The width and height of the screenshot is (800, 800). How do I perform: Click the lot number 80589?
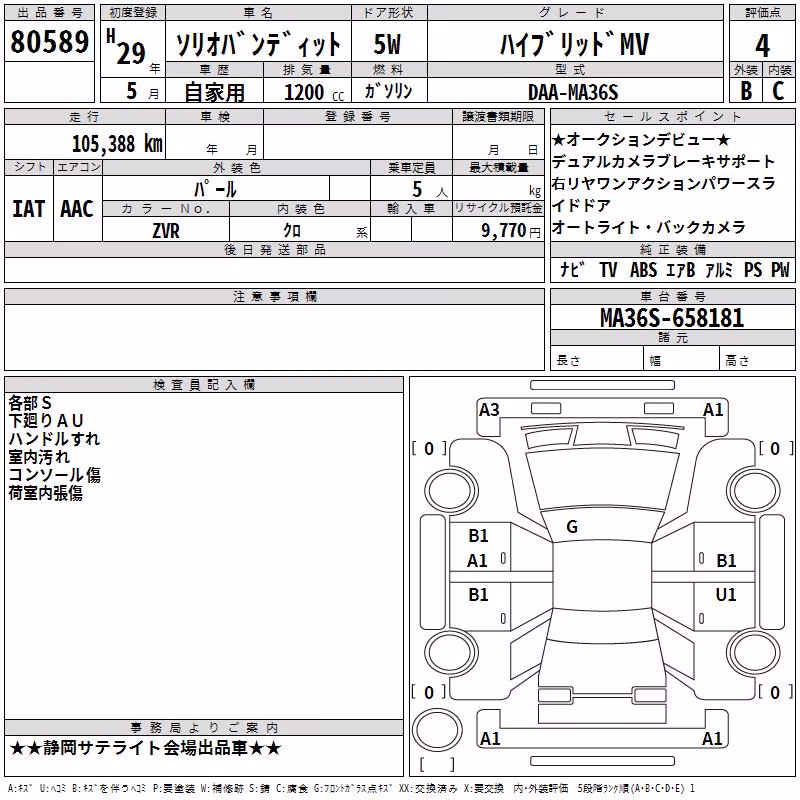click(x=49, y=41)
